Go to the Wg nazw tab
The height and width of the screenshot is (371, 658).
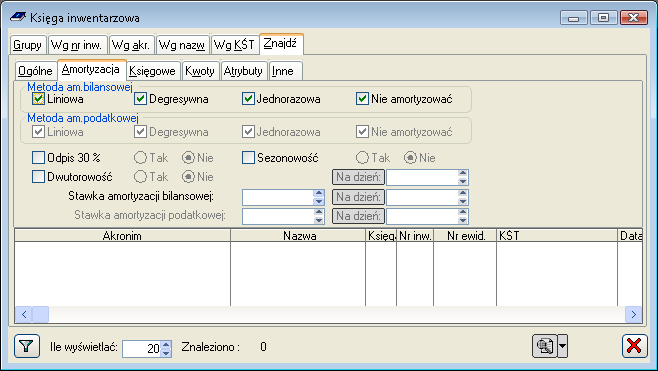coord(183,45)
